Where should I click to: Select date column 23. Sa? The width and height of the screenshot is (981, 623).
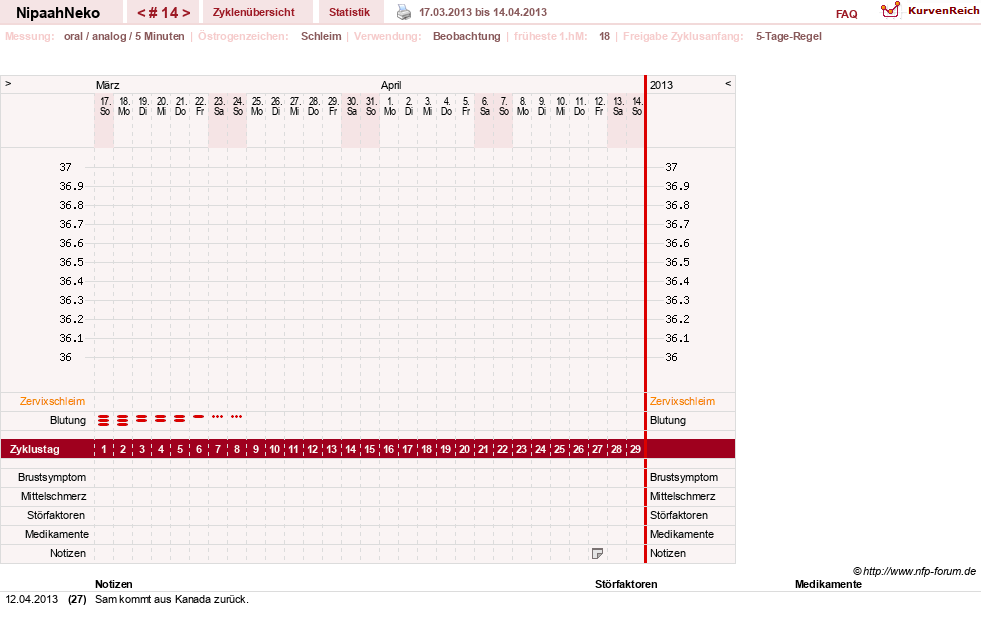[x=218, y=106]
